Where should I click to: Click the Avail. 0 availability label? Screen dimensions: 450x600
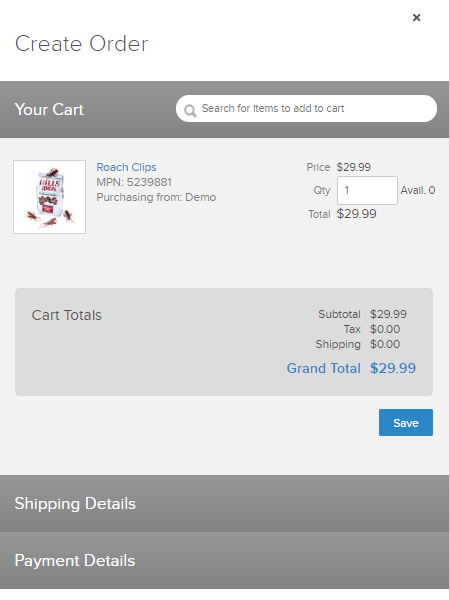[417, 190]
